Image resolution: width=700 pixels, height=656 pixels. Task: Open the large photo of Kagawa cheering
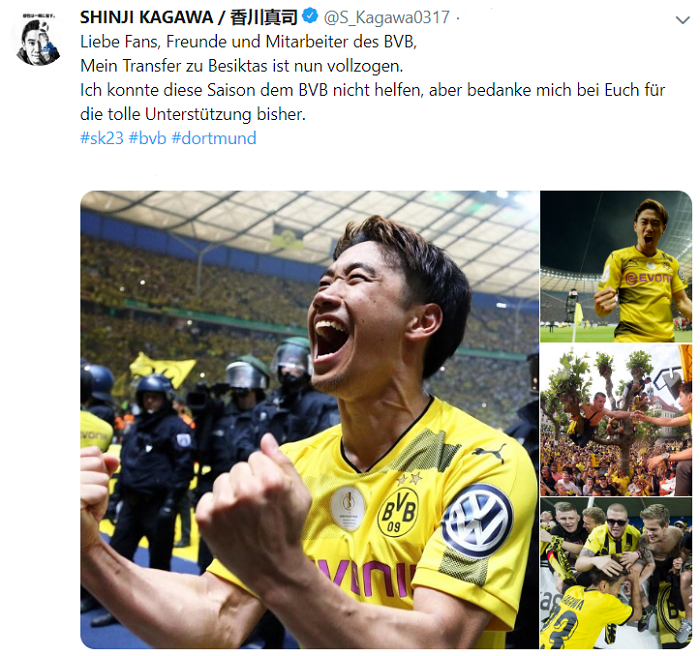[309, 419]
